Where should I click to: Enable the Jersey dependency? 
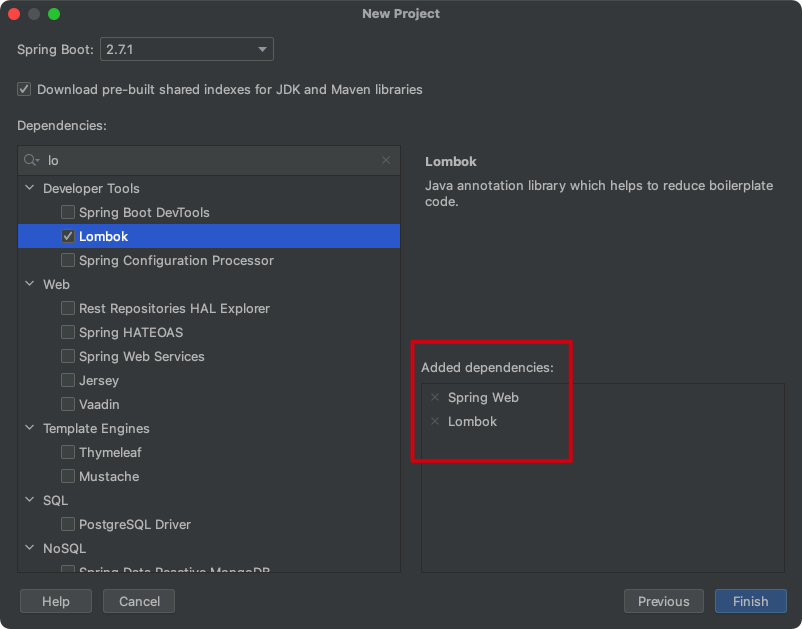click(x=68, y=380)
